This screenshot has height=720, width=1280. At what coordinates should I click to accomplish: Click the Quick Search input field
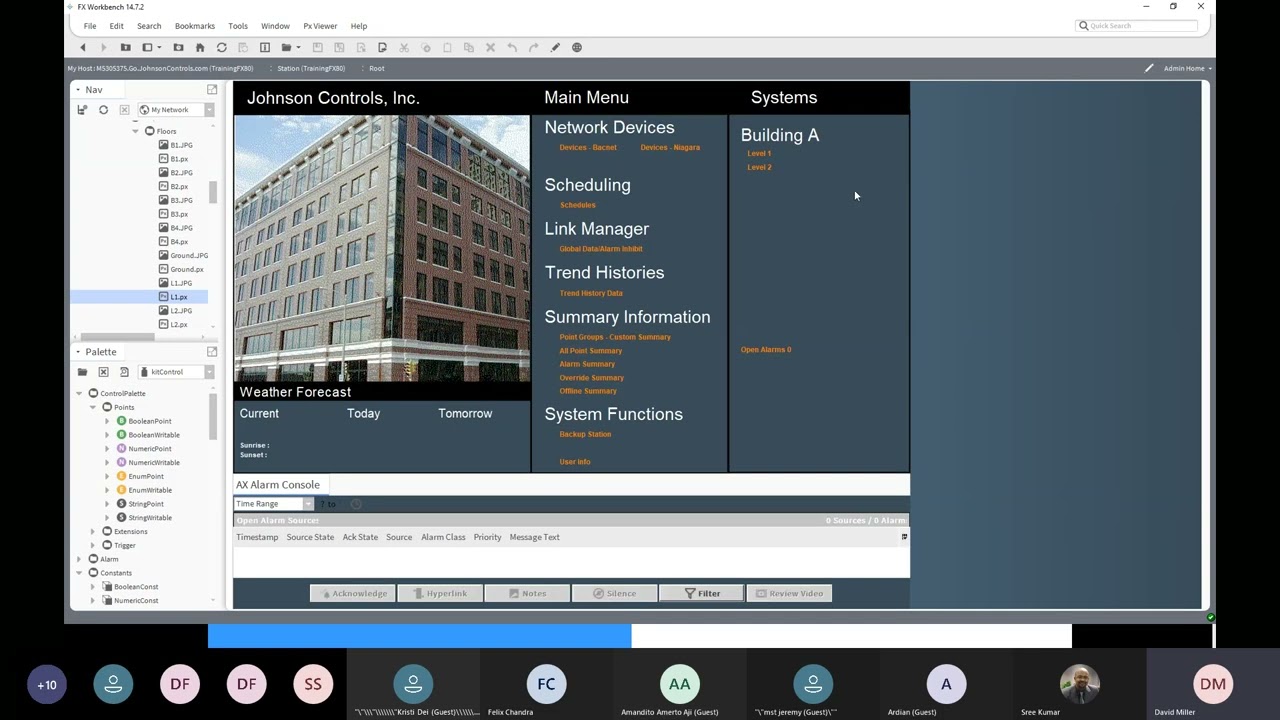click(x=1136, y=26)
